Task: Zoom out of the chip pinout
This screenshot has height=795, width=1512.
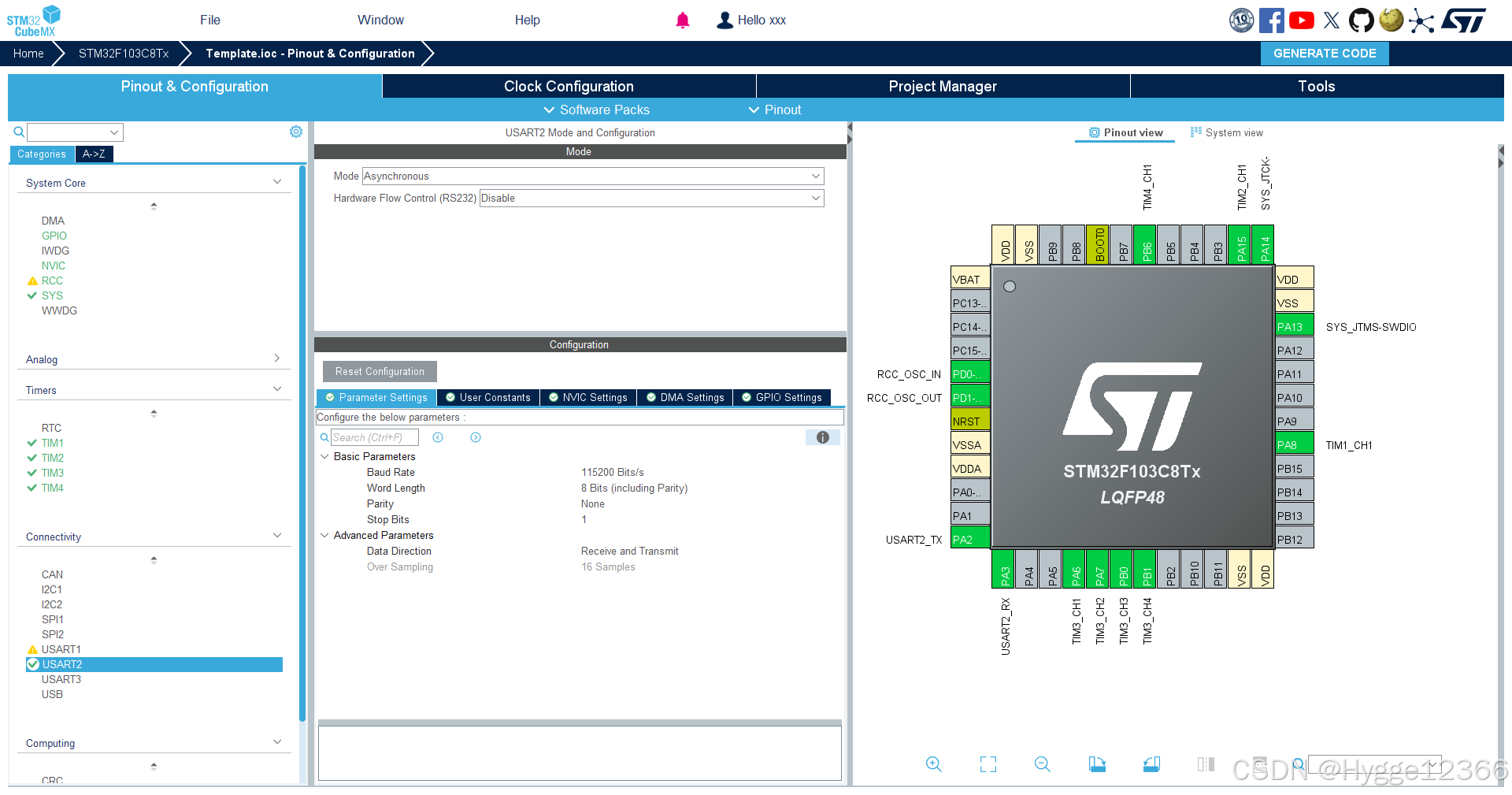Action: 1043,763
